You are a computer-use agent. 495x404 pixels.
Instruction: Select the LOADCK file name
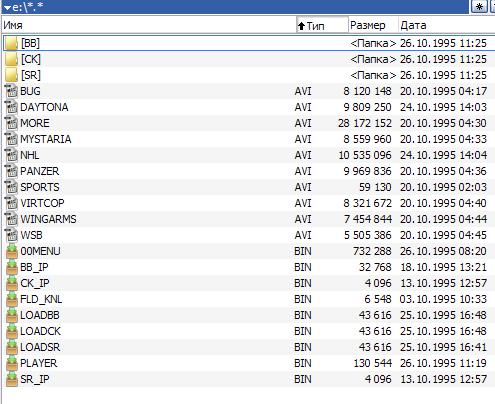(41, 331)
